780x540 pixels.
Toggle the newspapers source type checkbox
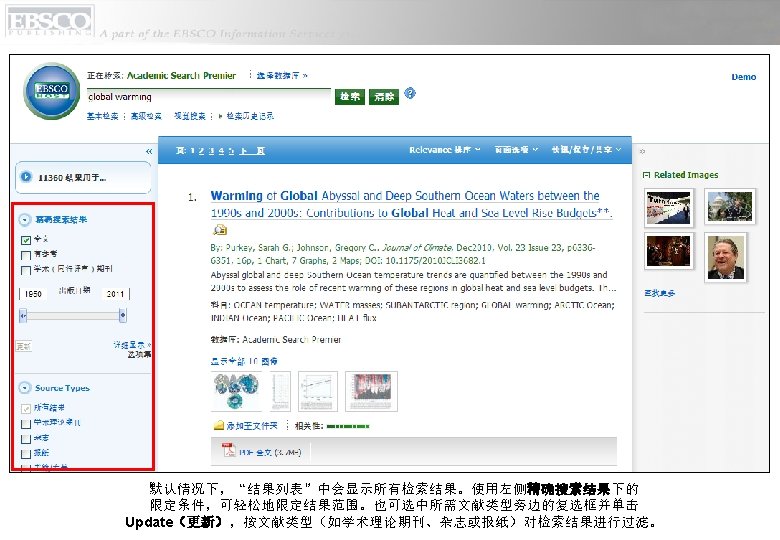(26, 453)
